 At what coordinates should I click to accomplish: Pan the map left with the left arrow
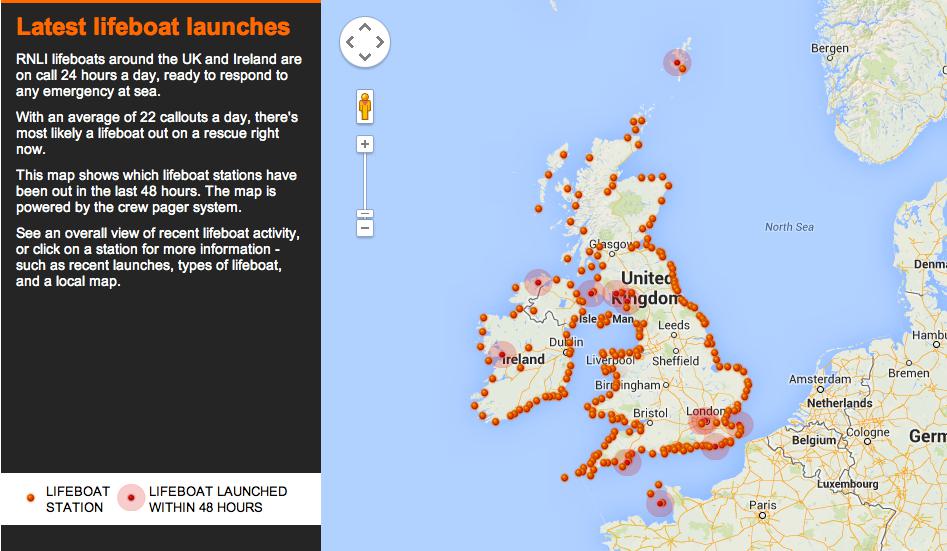351,42
